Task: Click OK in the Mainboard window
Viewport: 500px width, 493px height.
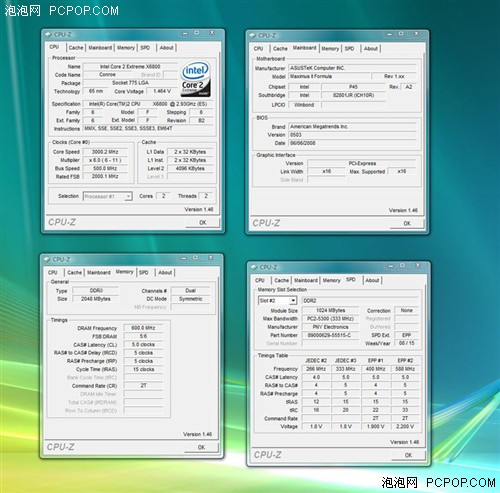Action: (407, 223)
